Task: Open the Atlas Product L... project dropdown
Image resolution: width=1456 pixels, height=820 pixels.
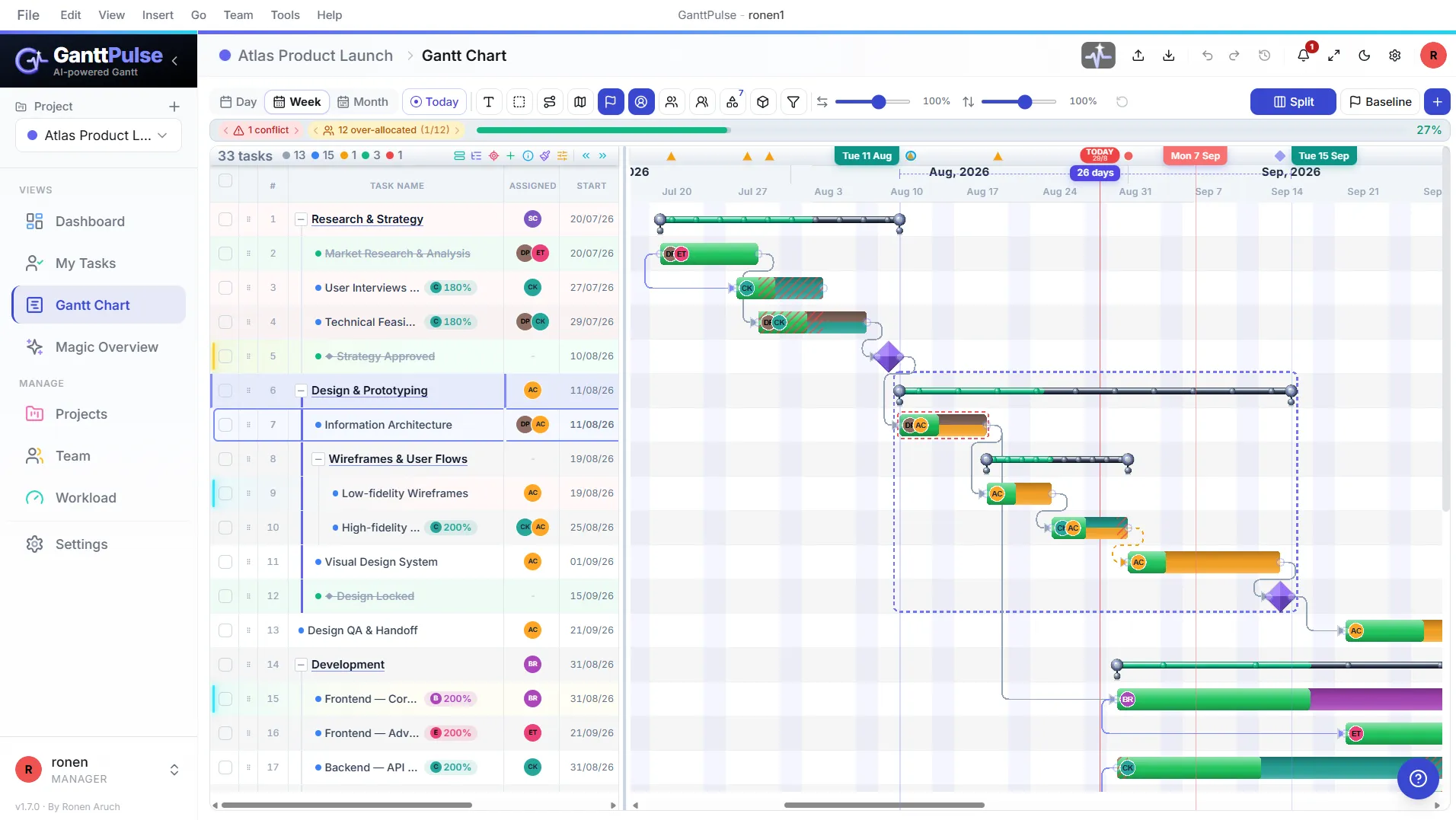Action: pyautogui.click(x=98, y=136)
